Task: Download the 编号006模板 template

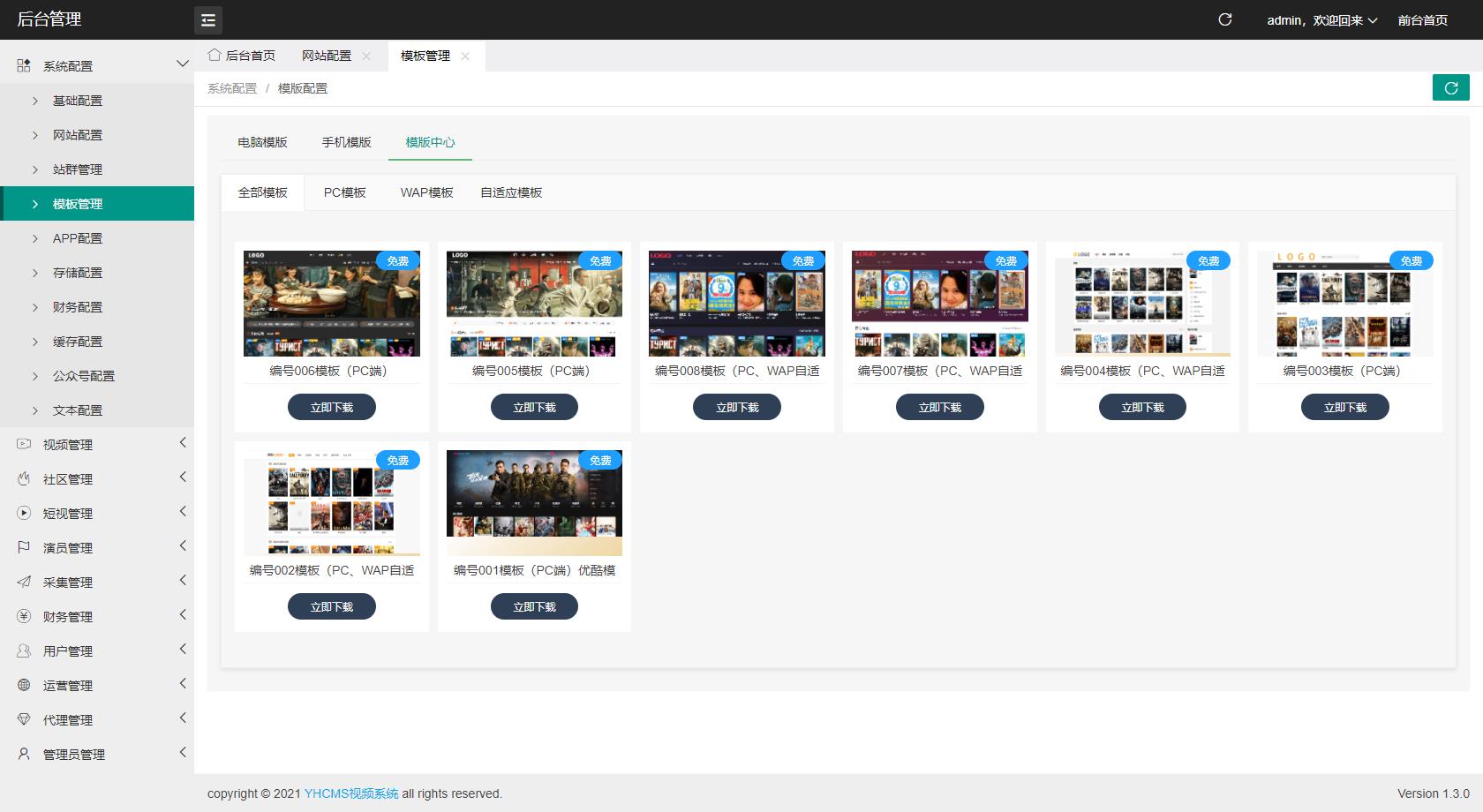Action: click(x=332, y=407)
